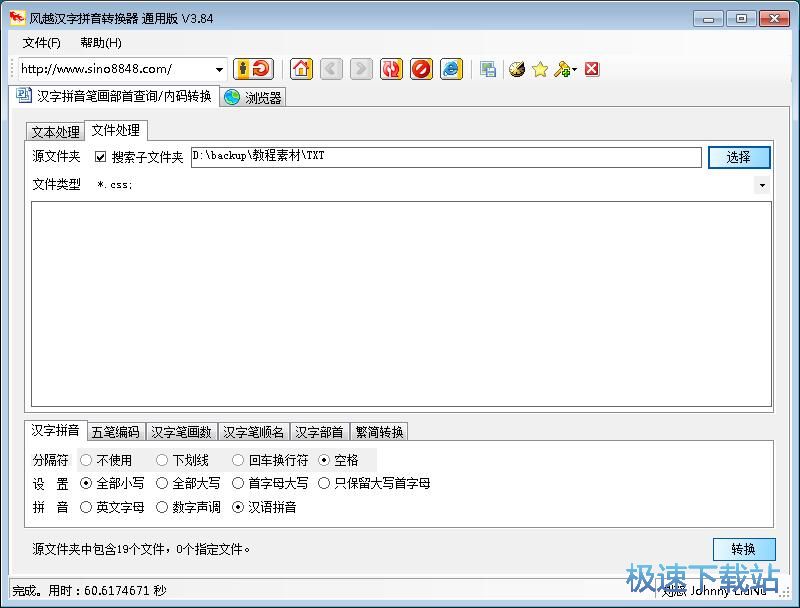The image size is (800, 608).
Task: Click inside the empty file list area
Action: click(401, 304)
